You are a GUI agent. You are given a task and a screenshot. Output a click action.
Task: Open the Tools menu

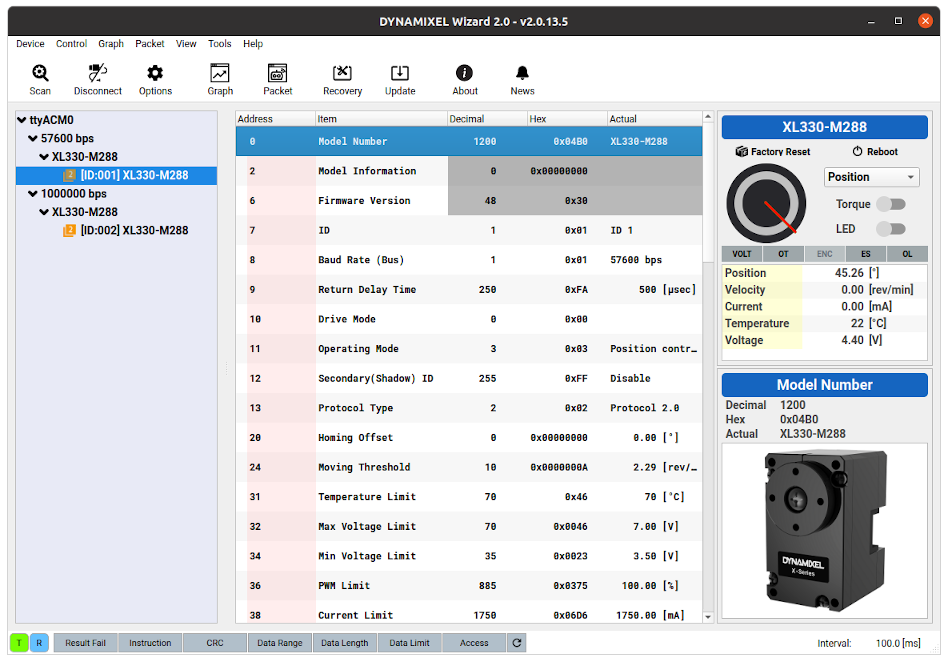tap(219, 44)
